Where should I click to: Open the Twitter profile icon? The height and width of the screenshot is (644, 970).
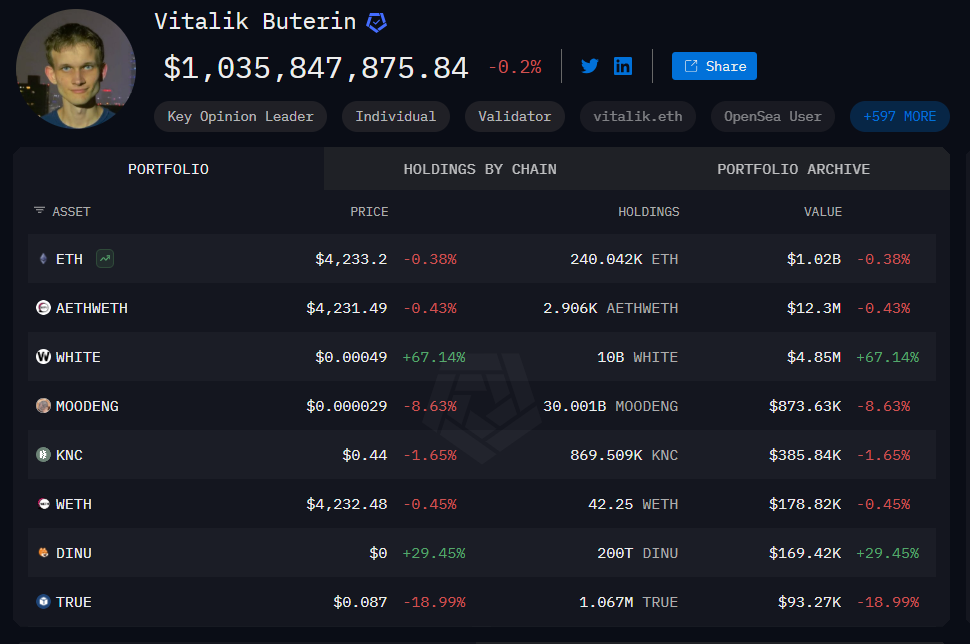pyautogui.click(x=590, y=66)
